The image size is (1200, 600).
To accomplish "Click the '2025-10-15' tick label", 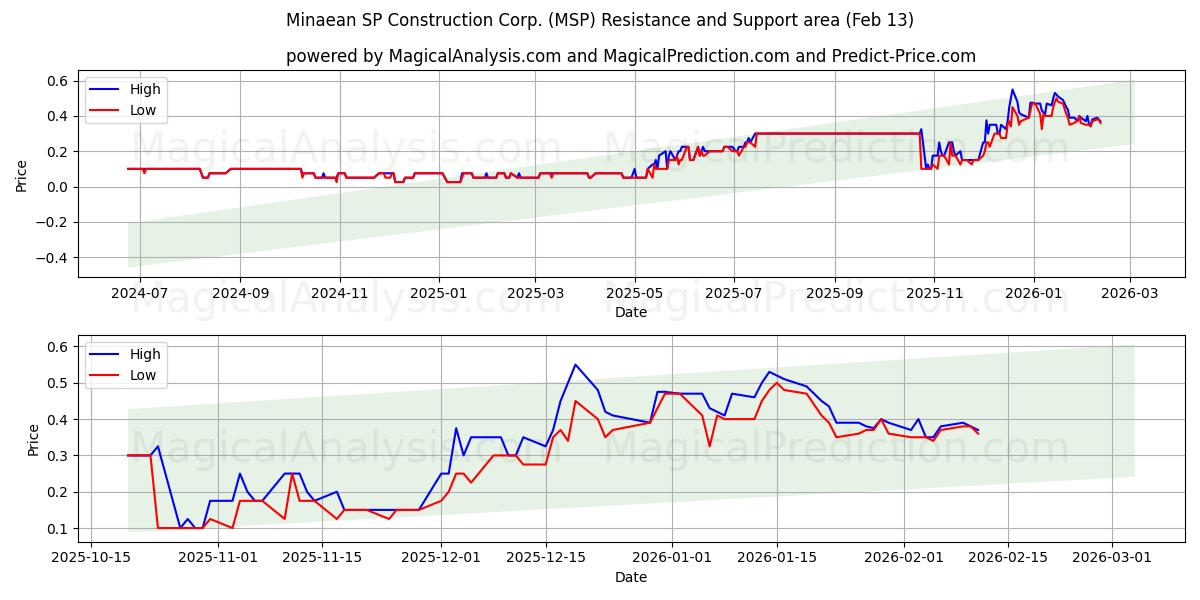I will 91,558.
